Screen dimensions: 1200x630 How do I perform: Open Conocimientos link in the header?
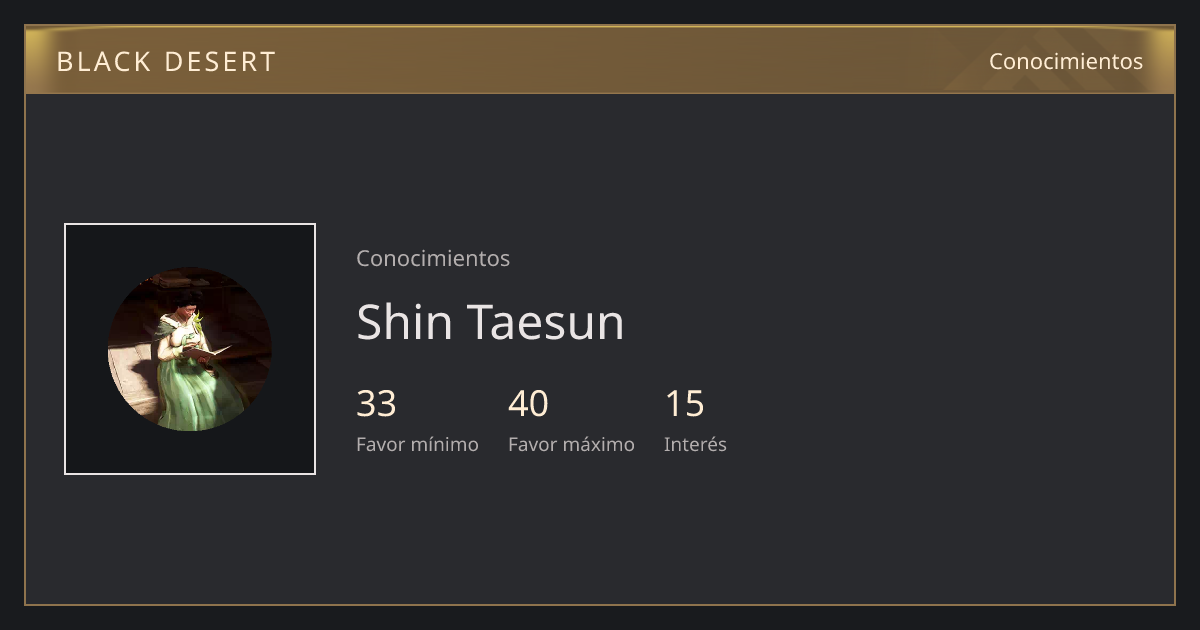pos(1066,61)
